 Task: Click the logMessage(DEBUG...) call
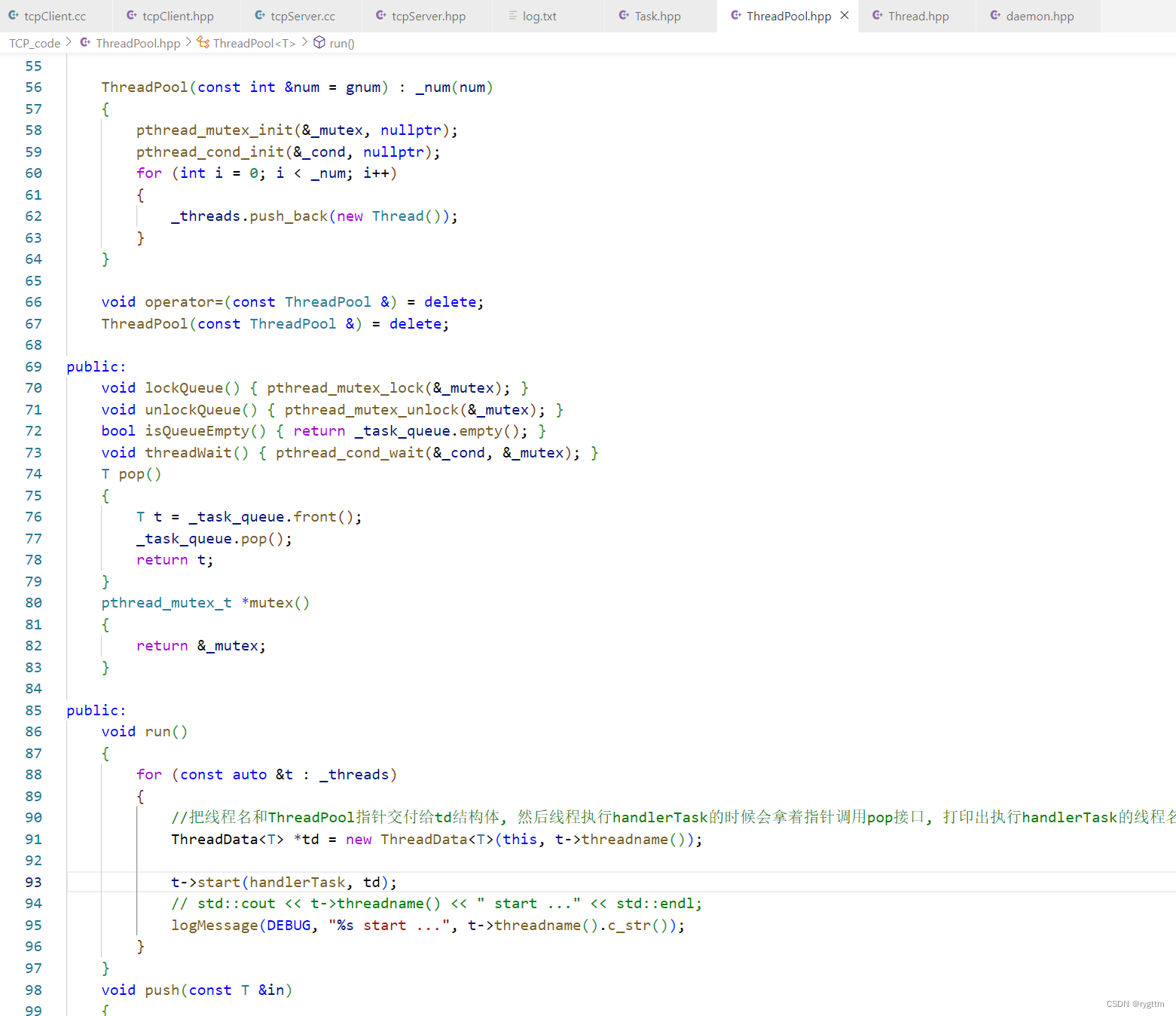coord(428,926)
